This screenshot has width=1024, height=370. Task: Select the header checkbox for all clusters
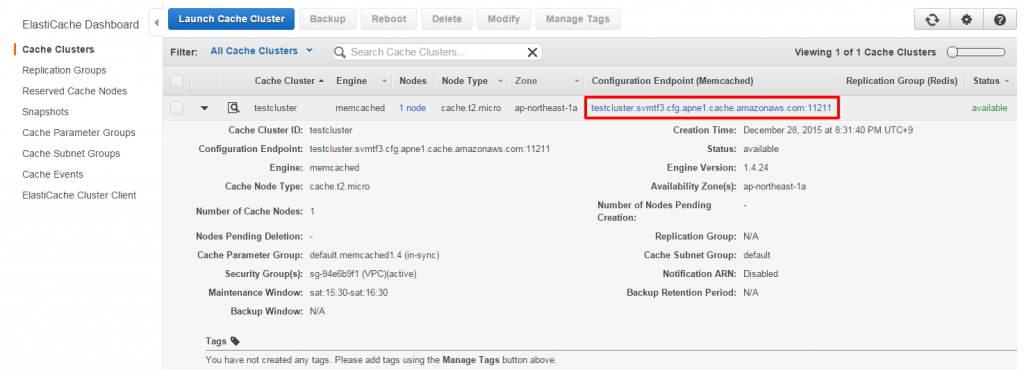[176, 82]
